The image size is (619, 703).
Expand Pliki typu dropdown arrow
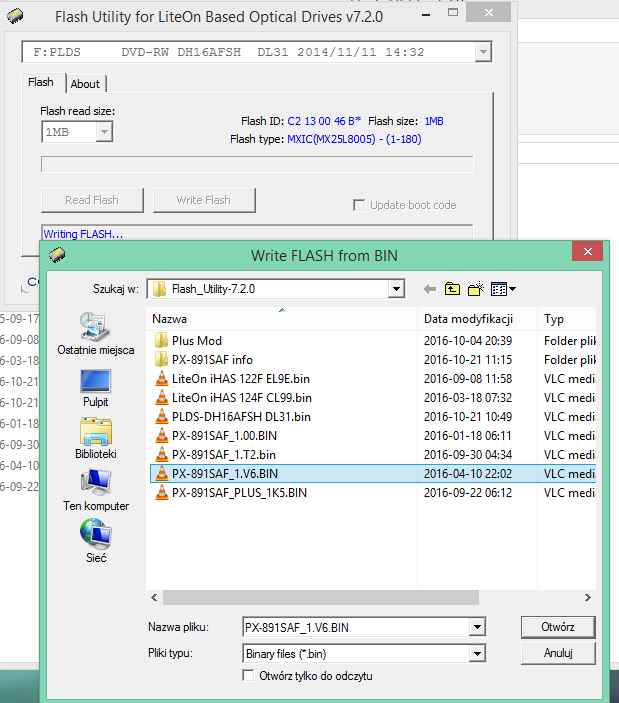(477, 654)
